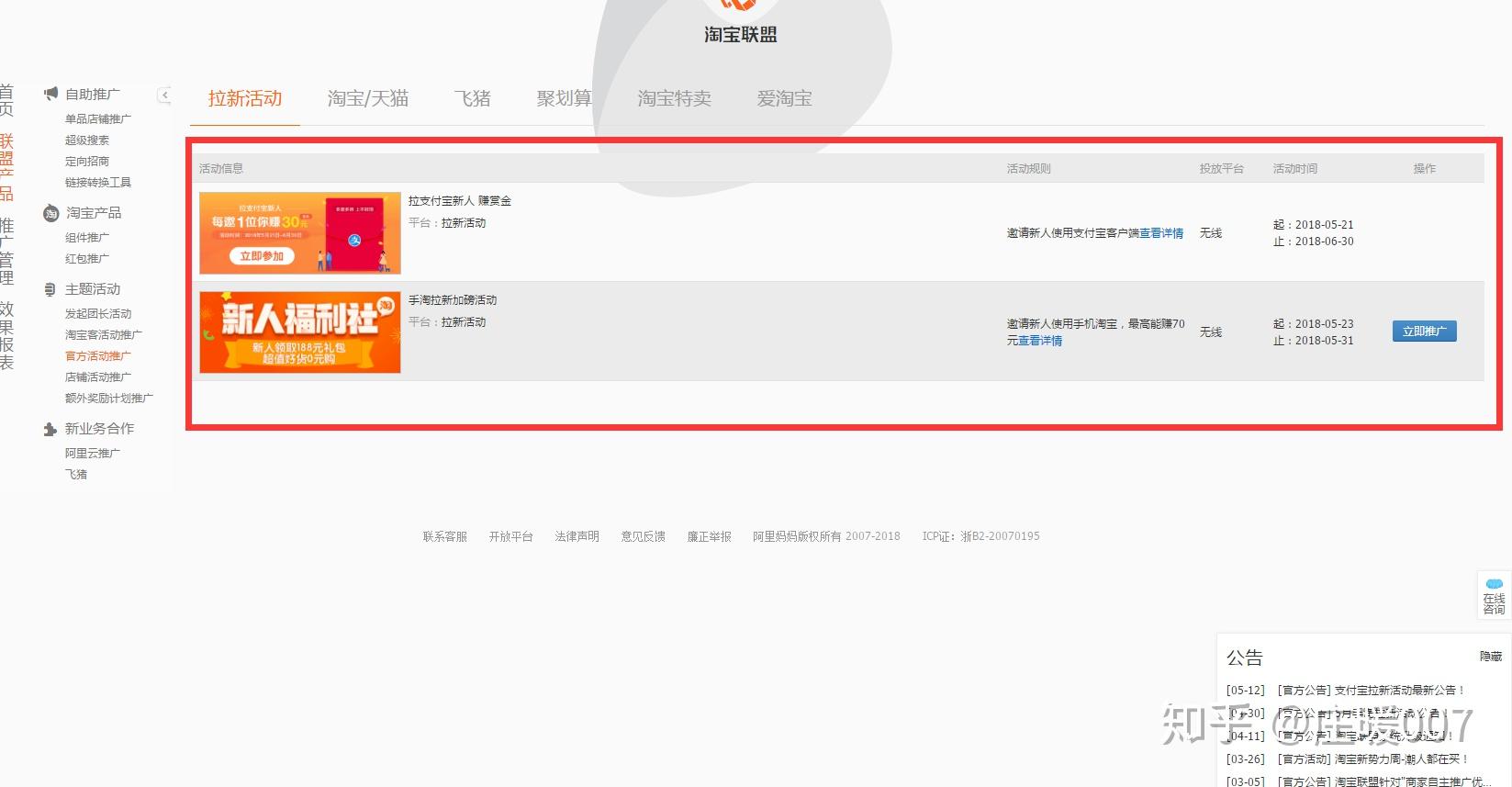Click the 淘宝产品 section heading
The image size is (1512, 787).
[x=94, y=213]
